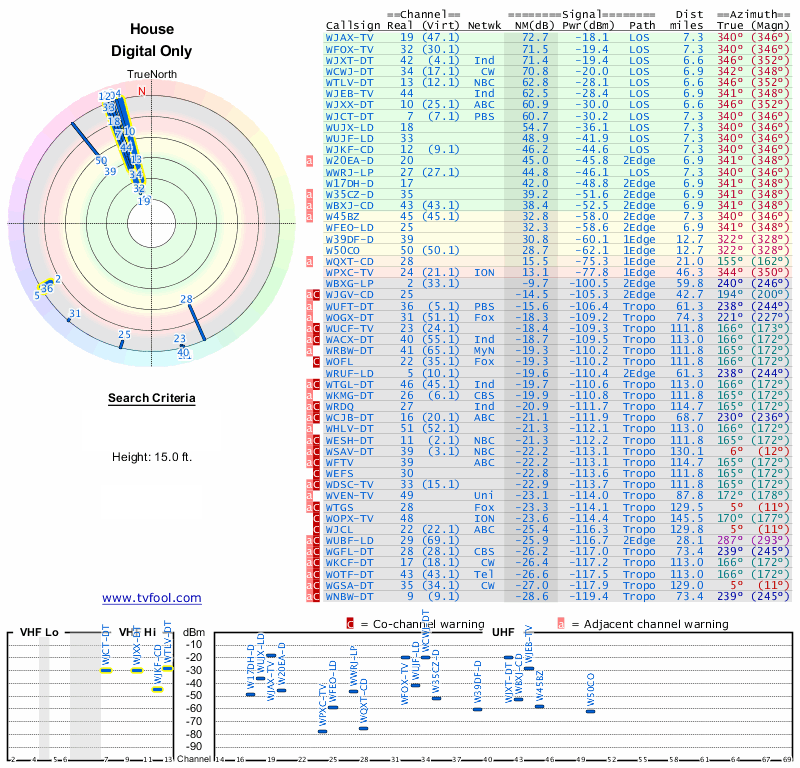Click the WQXT-CD marker in the UHF chart
This screenshot has width=800, height=768.
[364, 728]
